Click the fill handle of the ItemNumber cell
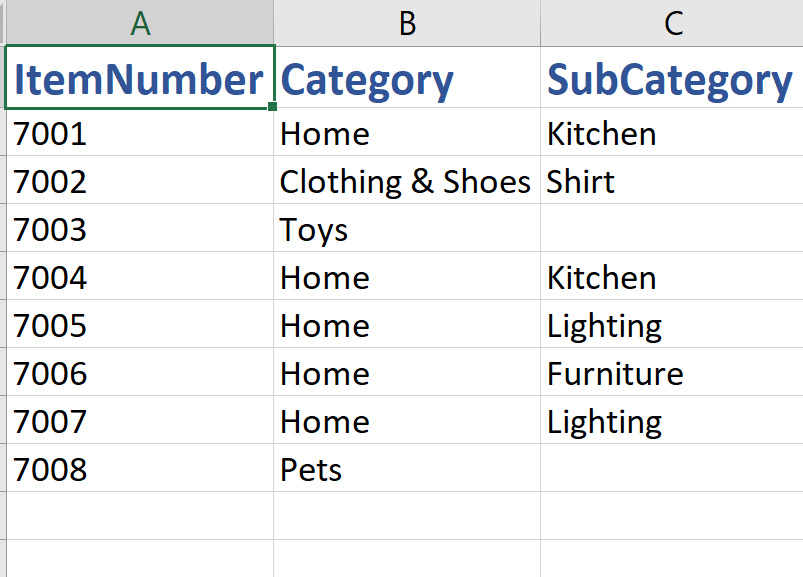This screenshot has width=803, height=577. (x=273, y=106)
